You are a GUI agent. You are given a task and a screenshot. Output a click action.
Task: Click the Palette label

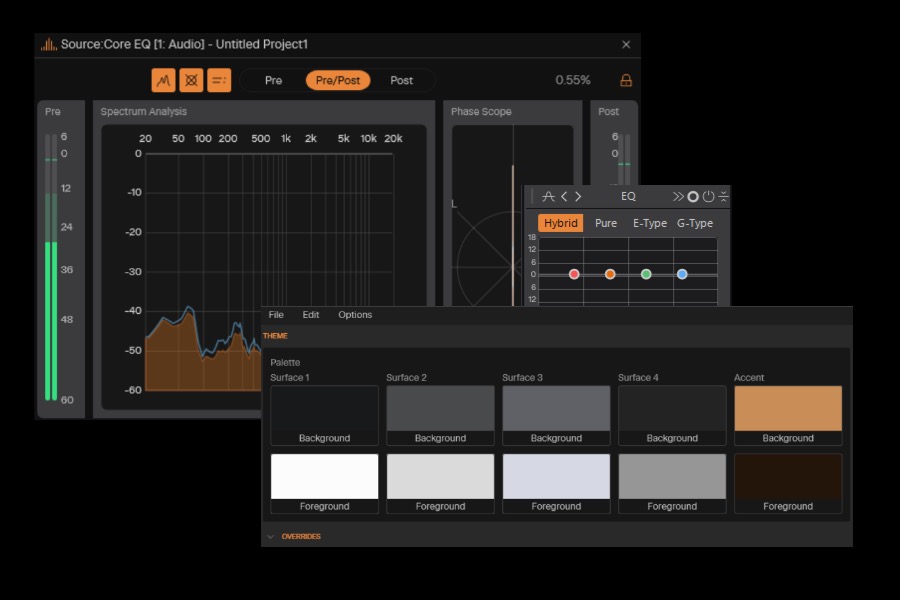(x=285, y=362)
